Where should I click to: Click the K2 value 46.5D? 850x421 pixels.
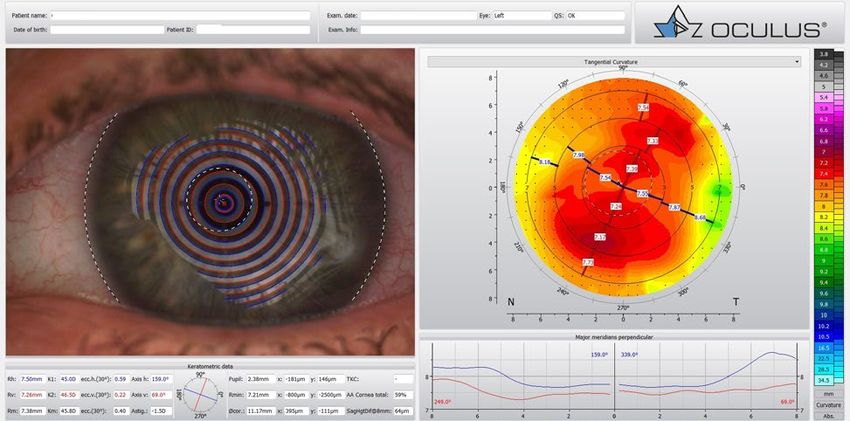point(68,396)
